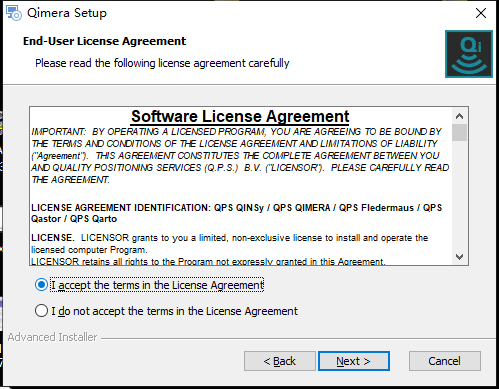Click the Qimera Setup installer icon in title bar
Image resolution: width=499 pixels, height=389 pixels.
(14, 13)
